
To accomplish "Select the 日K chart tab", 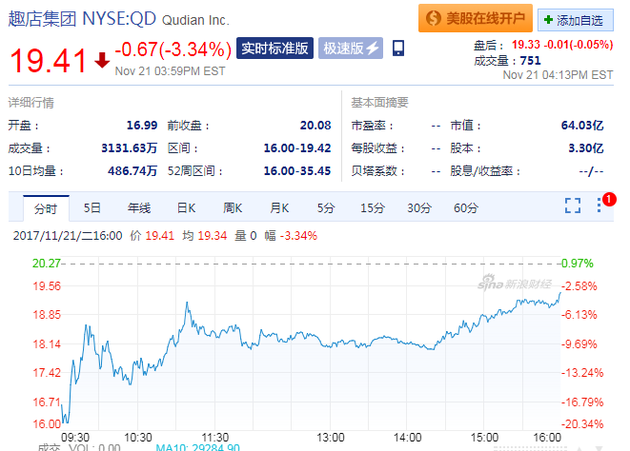I will click(x=186, y=208).
